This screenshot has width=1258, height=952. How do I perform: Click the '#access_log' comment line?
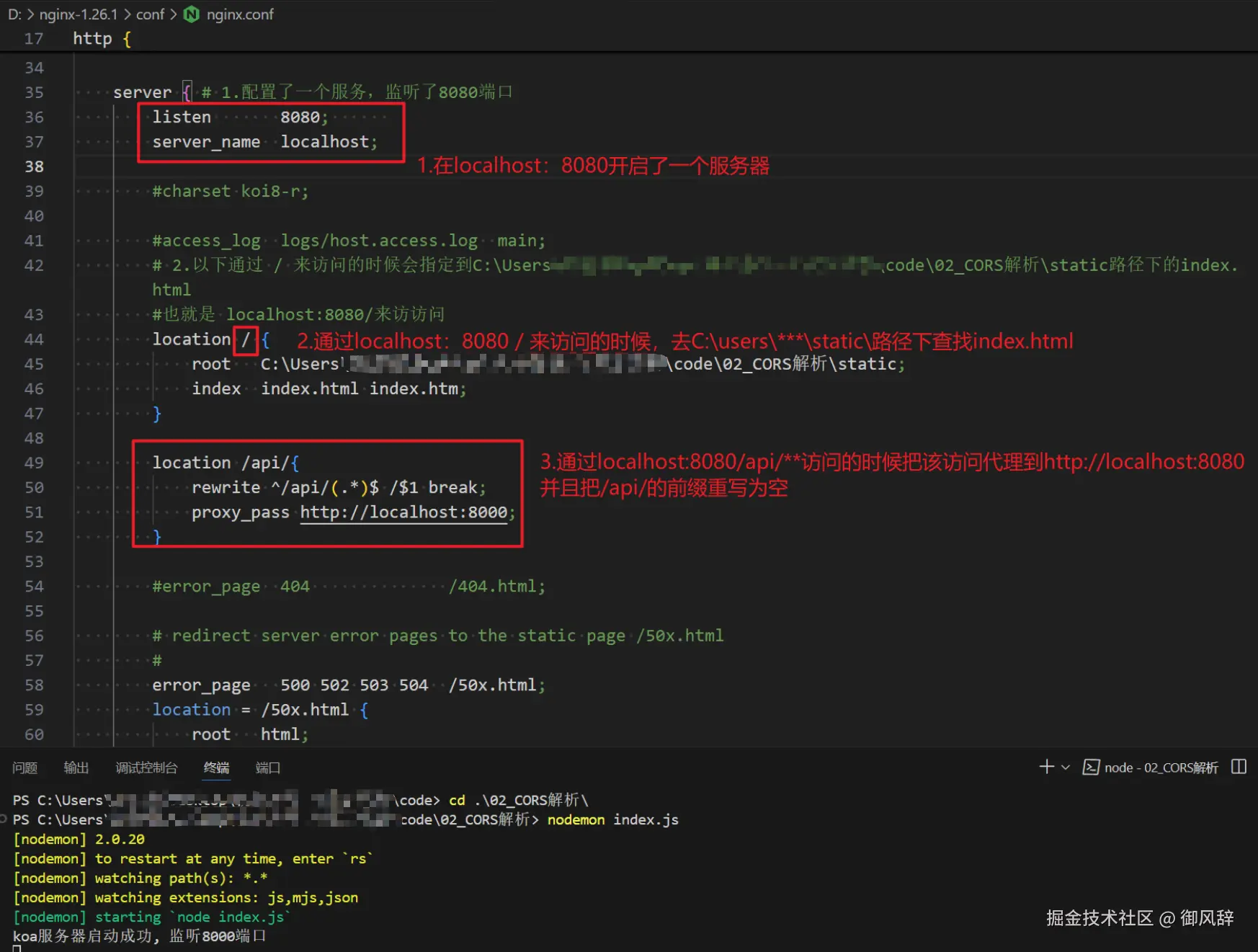tap(349, 241)
